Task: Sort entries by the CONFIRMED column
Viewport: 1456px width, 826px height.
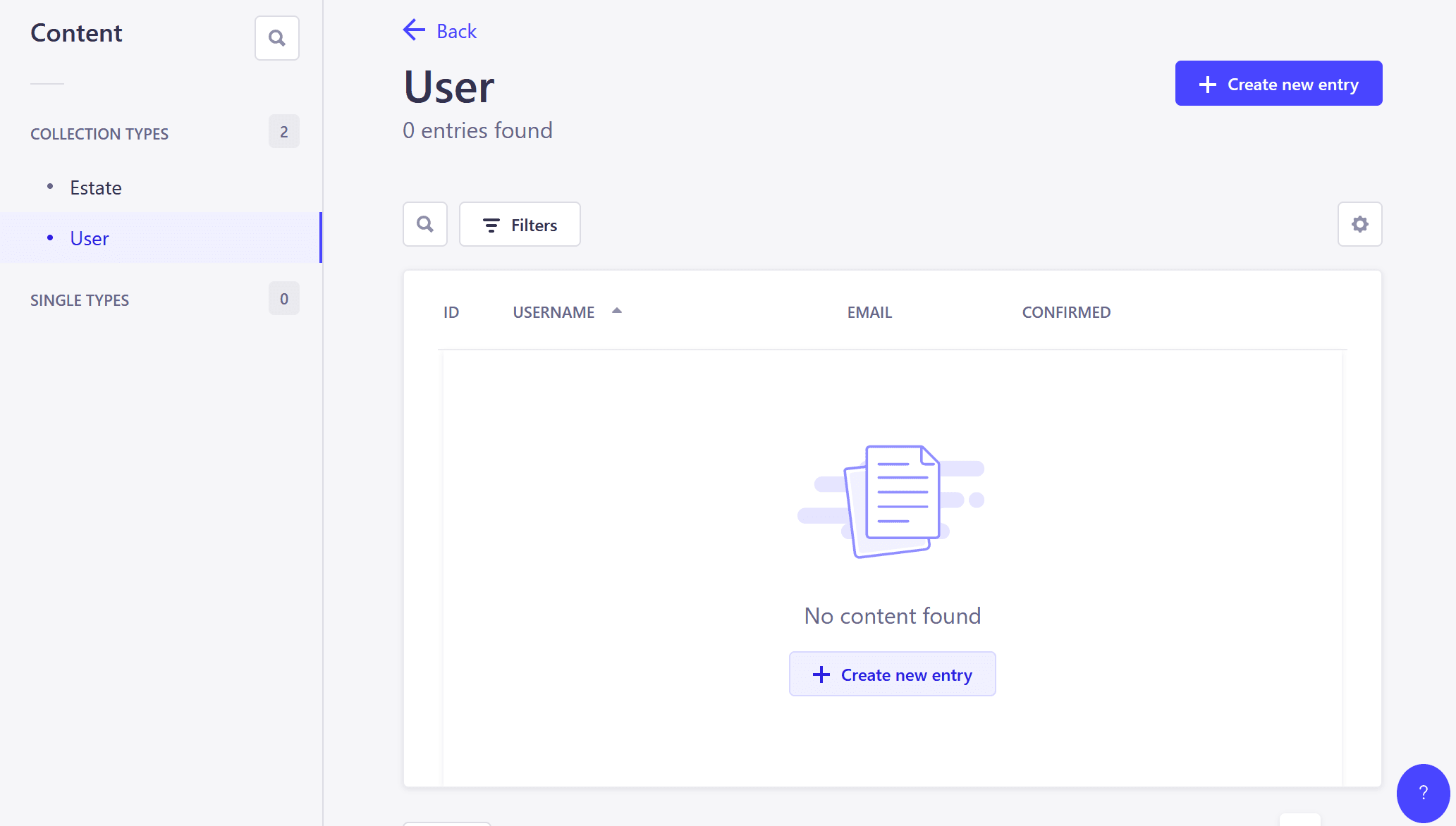Action: pos(1066,312)
